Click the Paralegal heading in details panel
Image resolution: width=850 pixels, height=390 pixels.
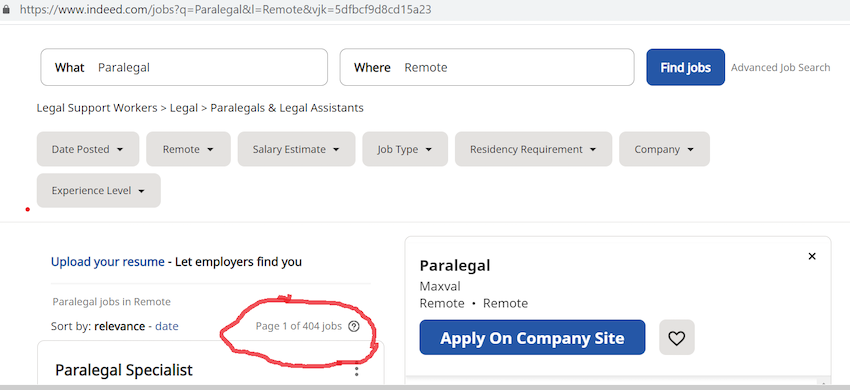point(455,265)
